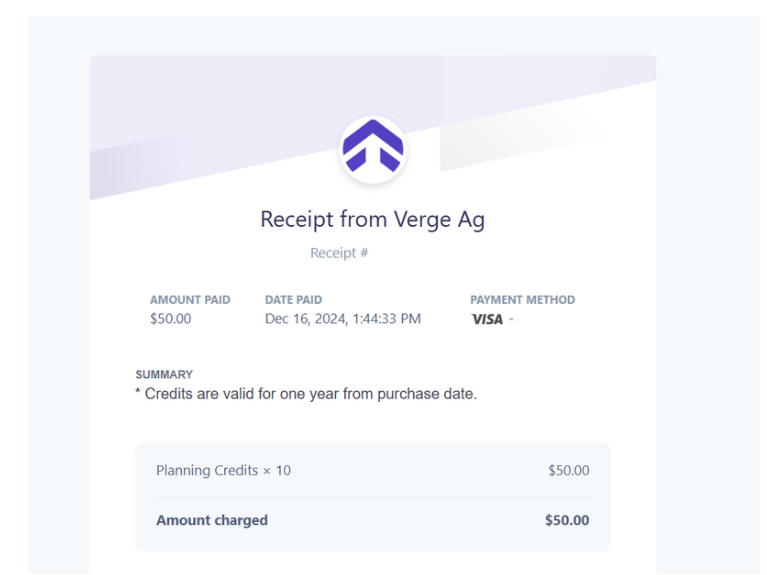This screenshot has width=767, height=575.
Task: Click the AMOUNT PAID label
Action: (x=190, y=299)
